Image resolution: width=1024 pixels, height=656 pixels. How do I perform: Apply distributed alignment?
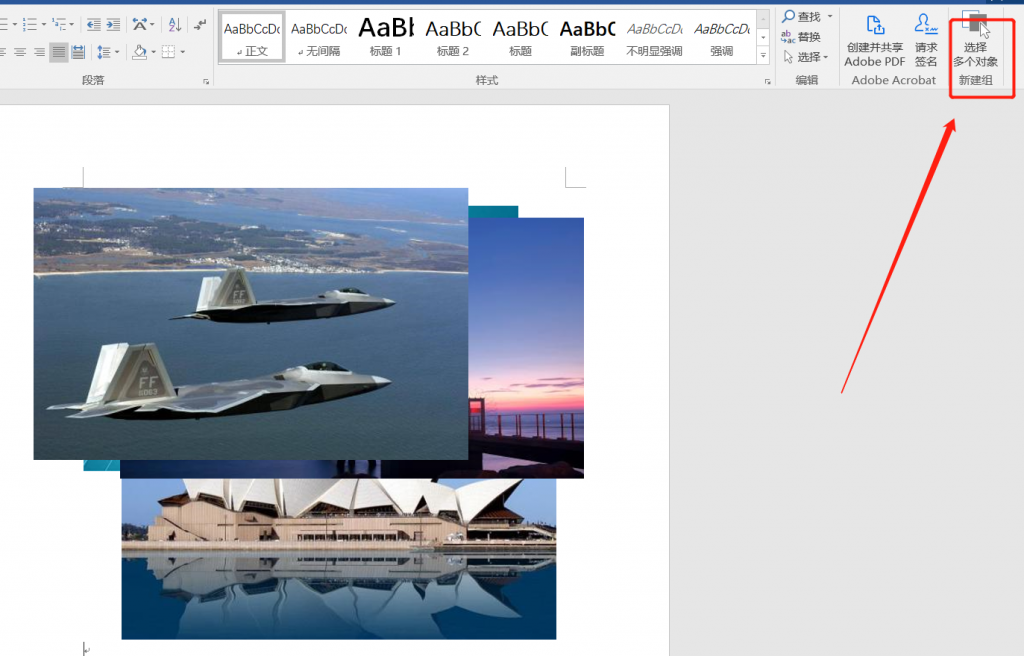click(78, 52)
